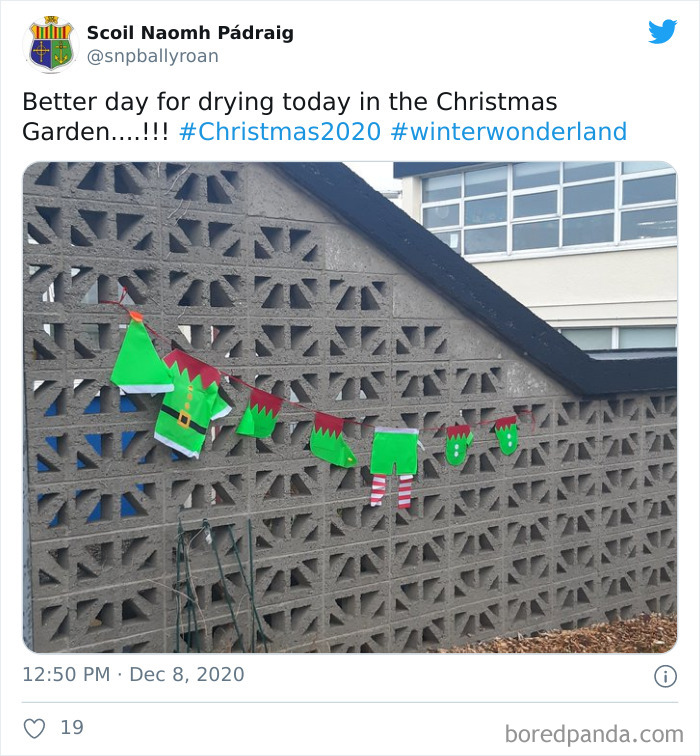Click the Dec 8, 2020 date
Screen dimensions: 700x756
(x=187, y=674)
